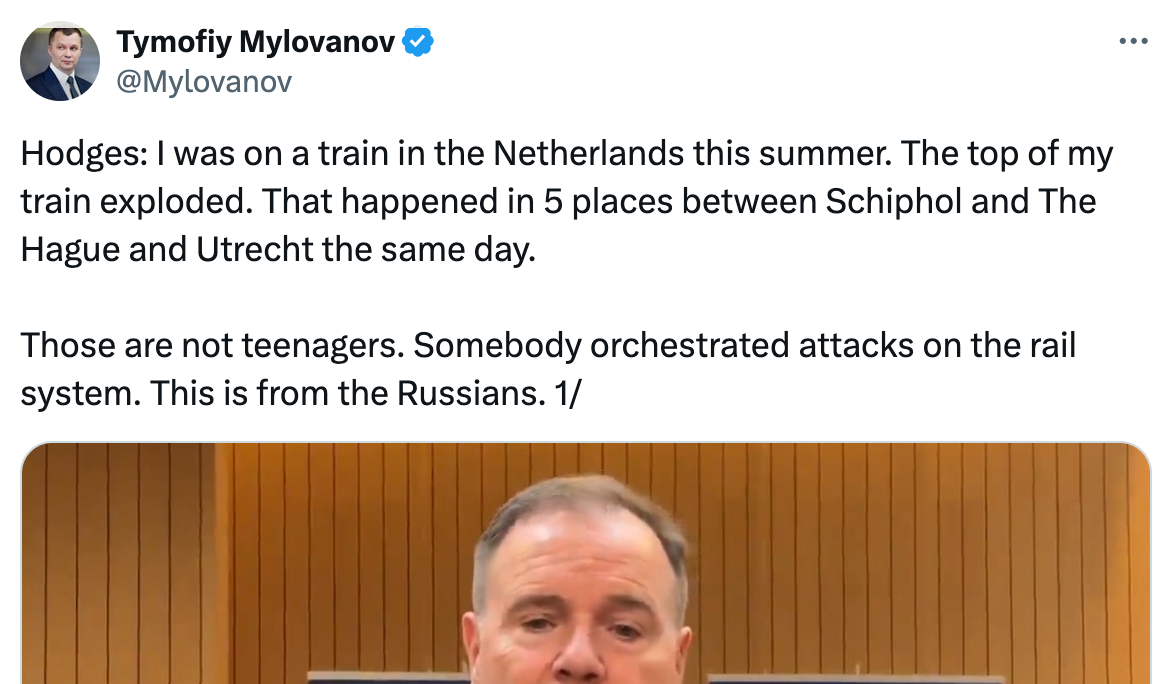Open the @Mylovanov handle link
The width and height of the screenshot is (1168, 684).
point(204,81)
